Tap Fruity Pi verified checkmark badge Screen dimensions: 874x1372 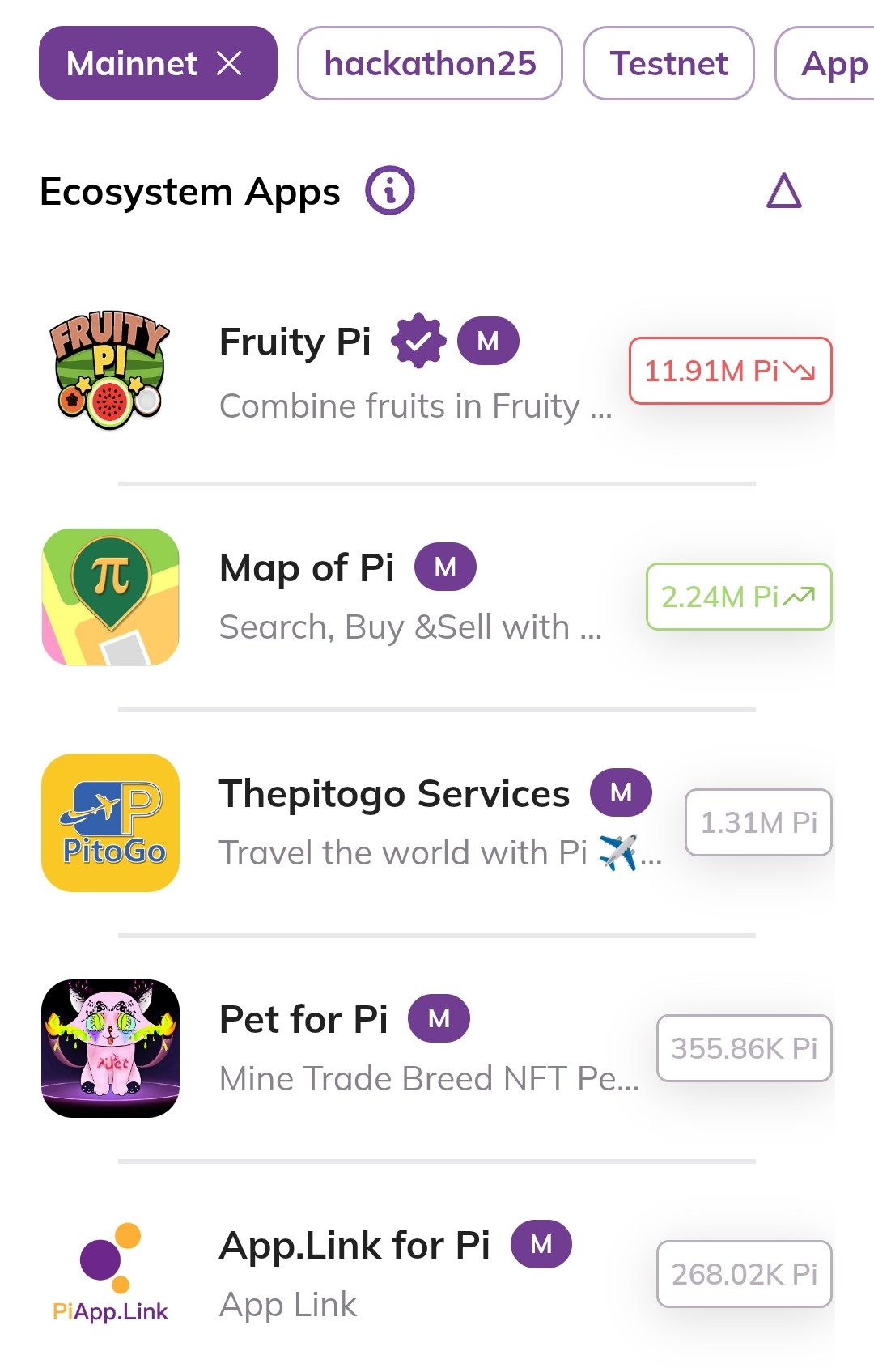(x=418, y=341)
